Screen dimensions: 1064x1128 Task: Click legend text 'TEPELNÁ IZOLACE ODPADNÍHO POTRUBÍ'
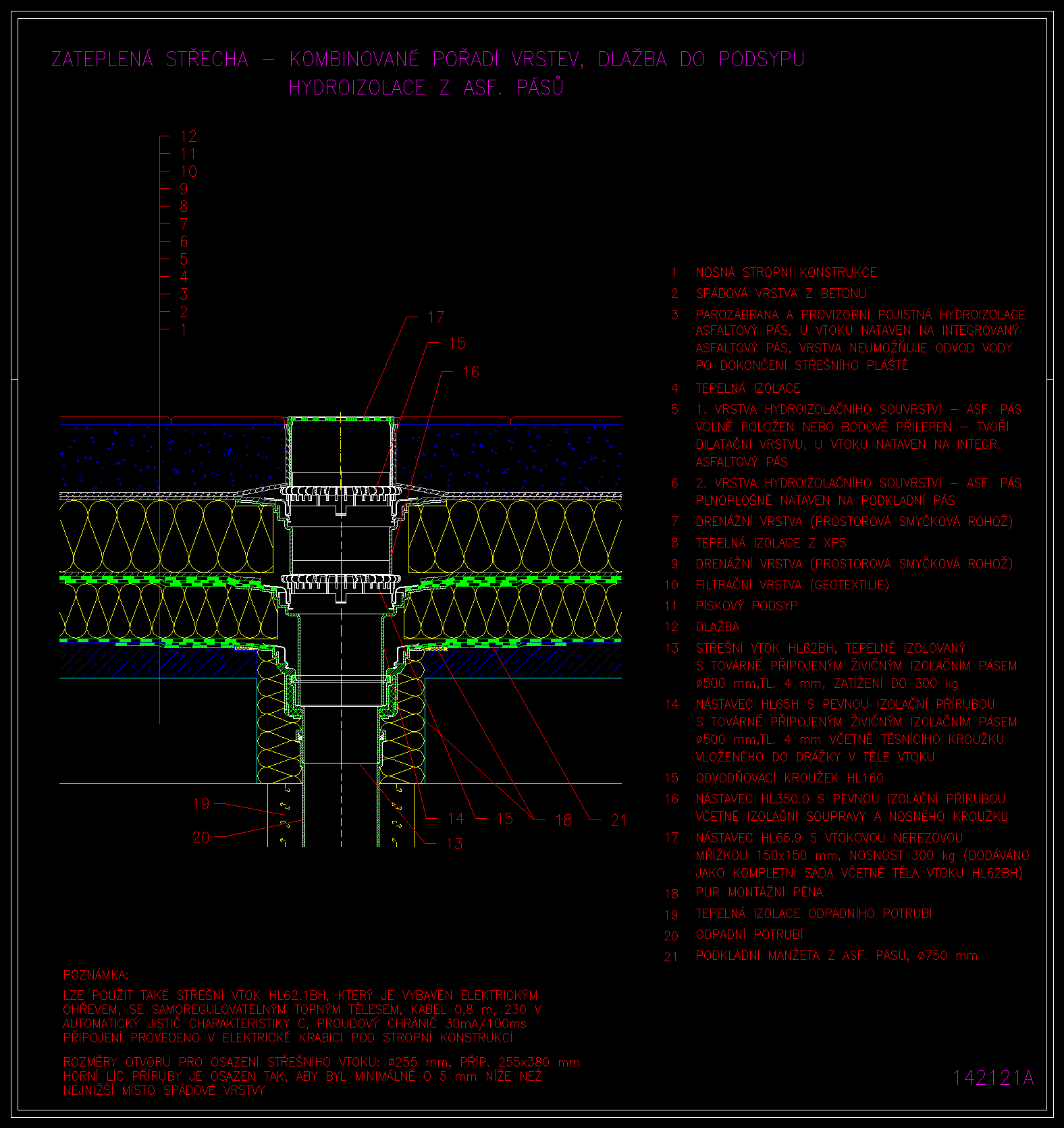tap(814, 914)
